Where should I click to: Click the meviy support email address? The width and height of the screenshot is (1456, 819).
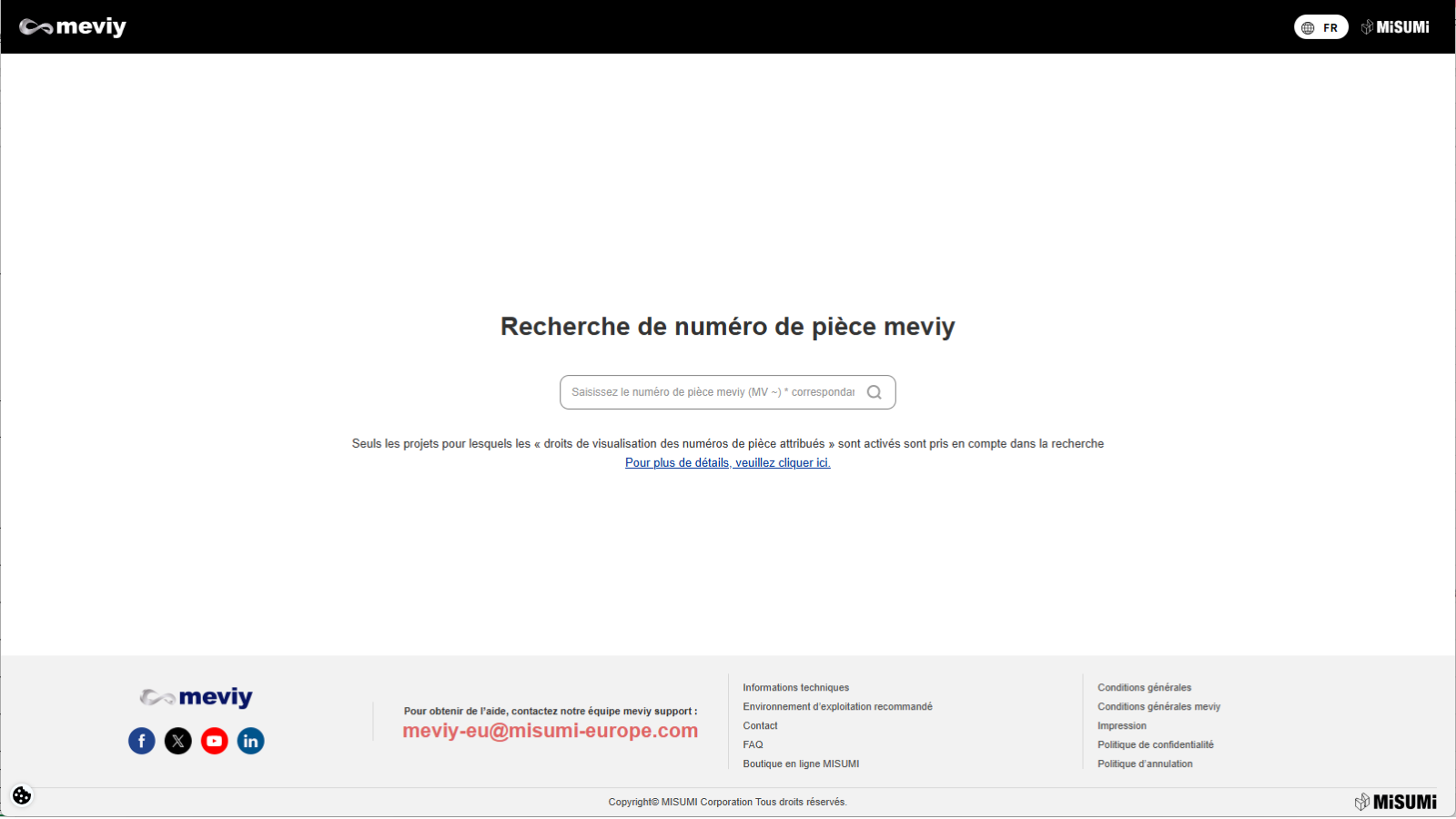pos(550,731)
